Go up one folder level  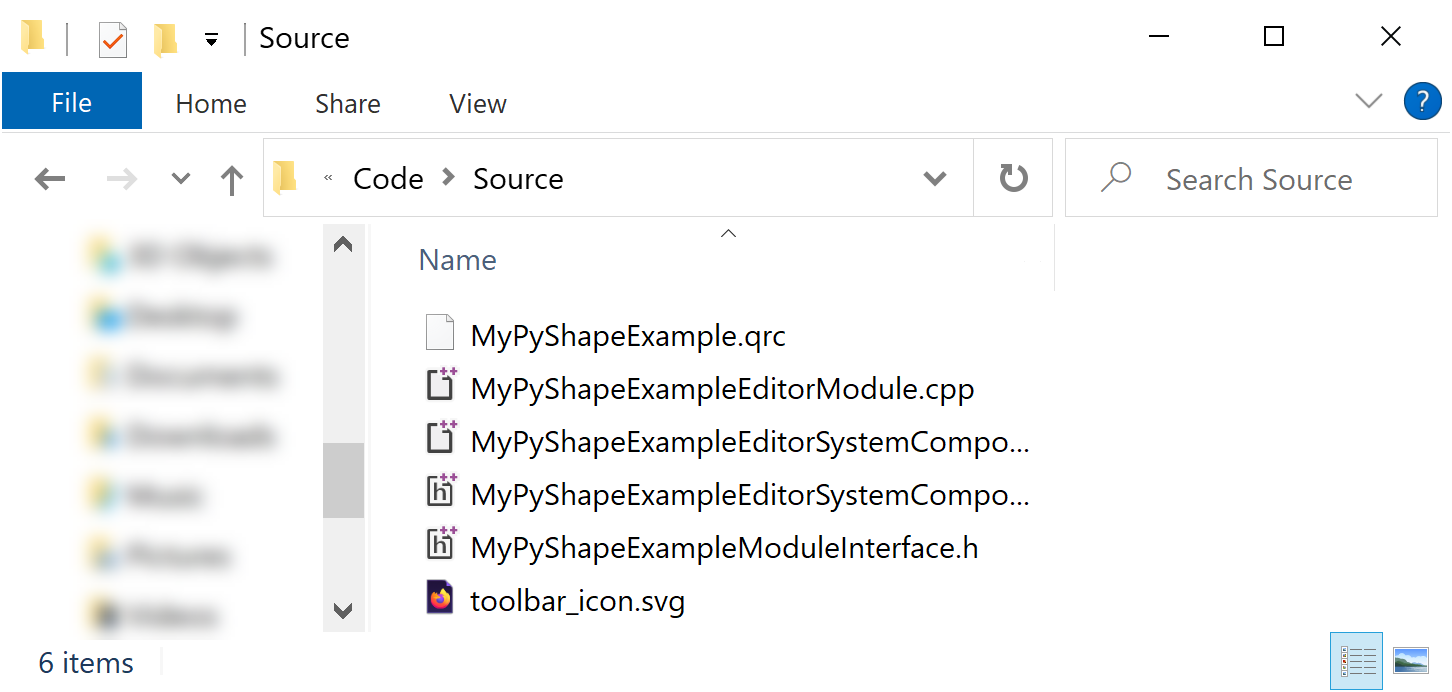(x=232, y=180)
